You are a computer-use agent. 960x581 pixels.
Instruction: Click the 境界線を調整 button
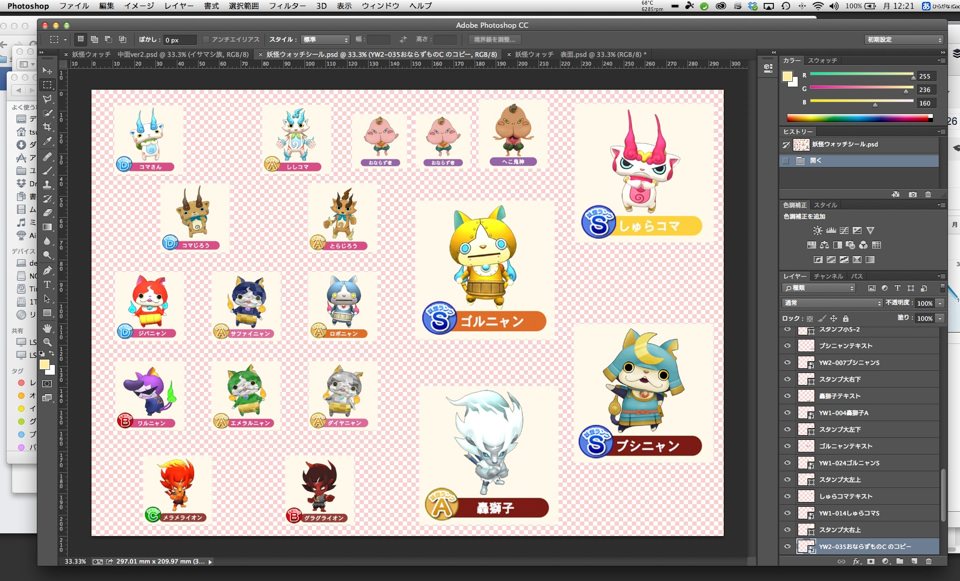tap(493, 39)
